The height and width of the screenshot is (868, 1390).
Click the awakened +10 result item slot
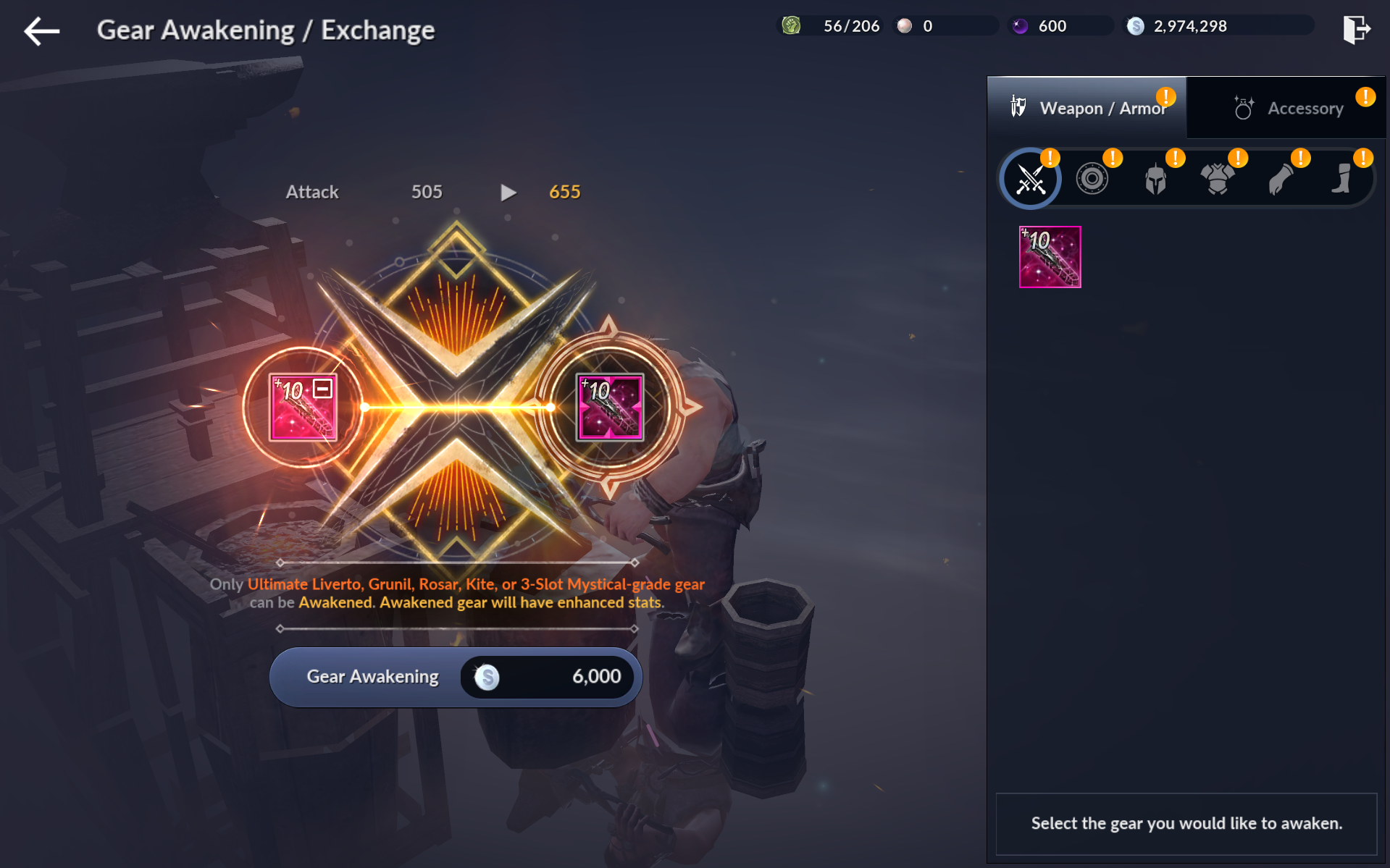point(610,407)
